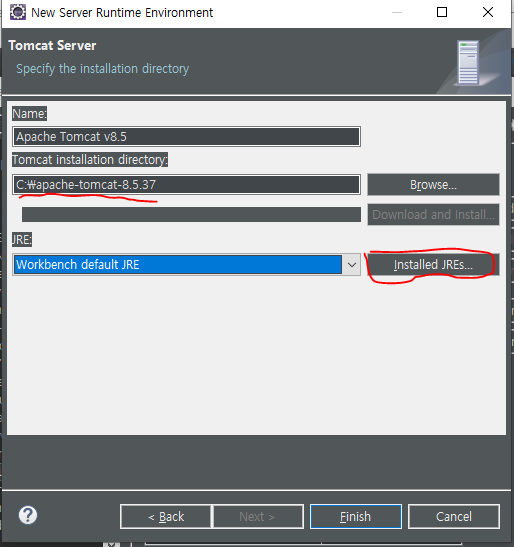
Task: Click the 'Tomcat installation directory:' label
Action: tap(90, 160)
